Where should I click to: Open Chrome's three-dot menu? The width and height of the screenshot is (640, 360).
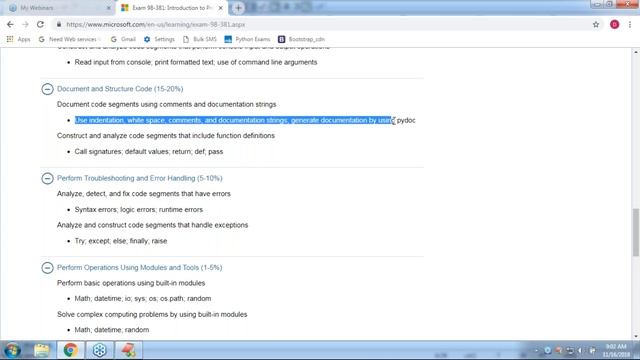coord(630,24)
